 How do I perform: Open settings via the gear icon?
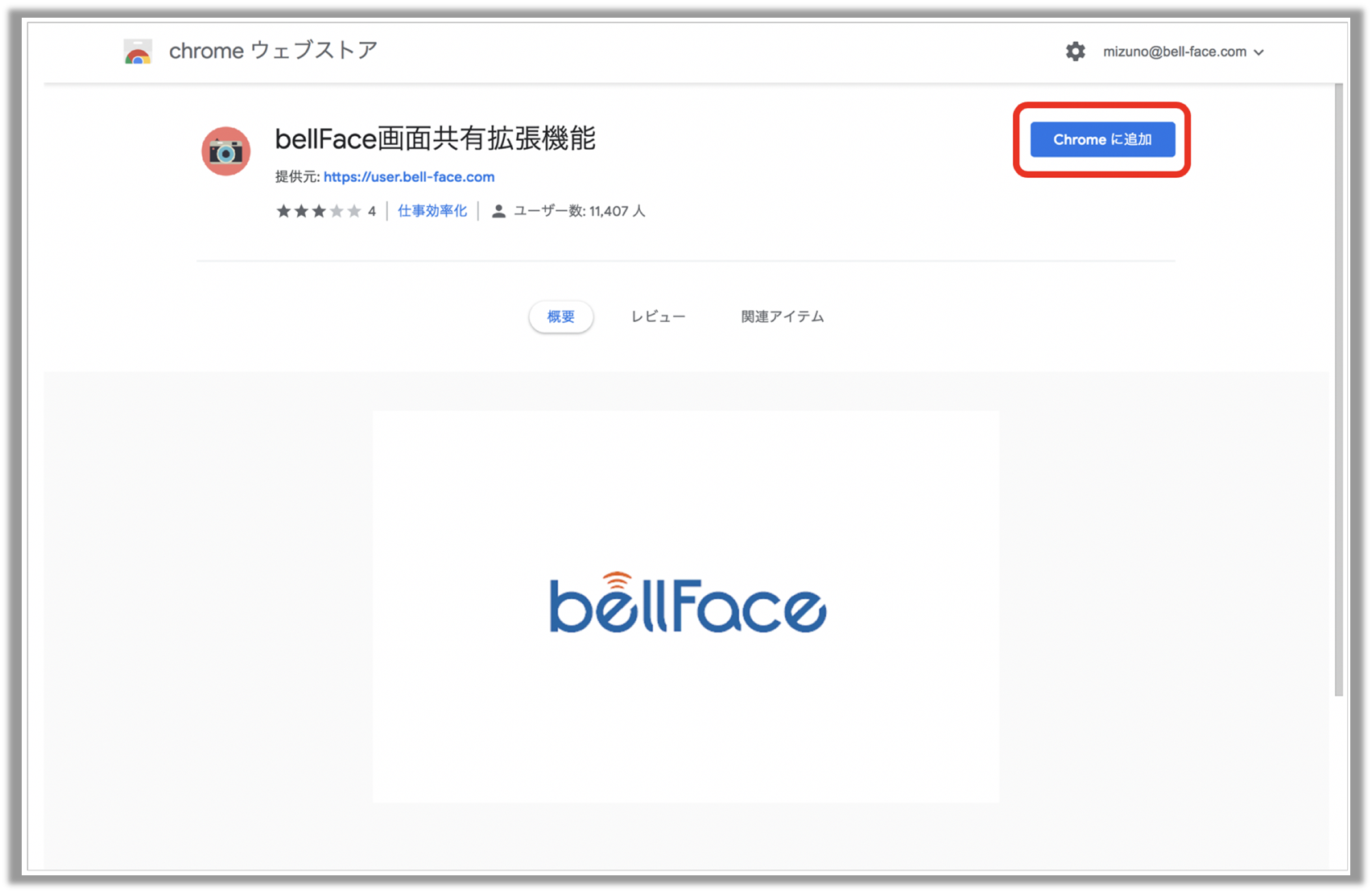point(1075,52)
